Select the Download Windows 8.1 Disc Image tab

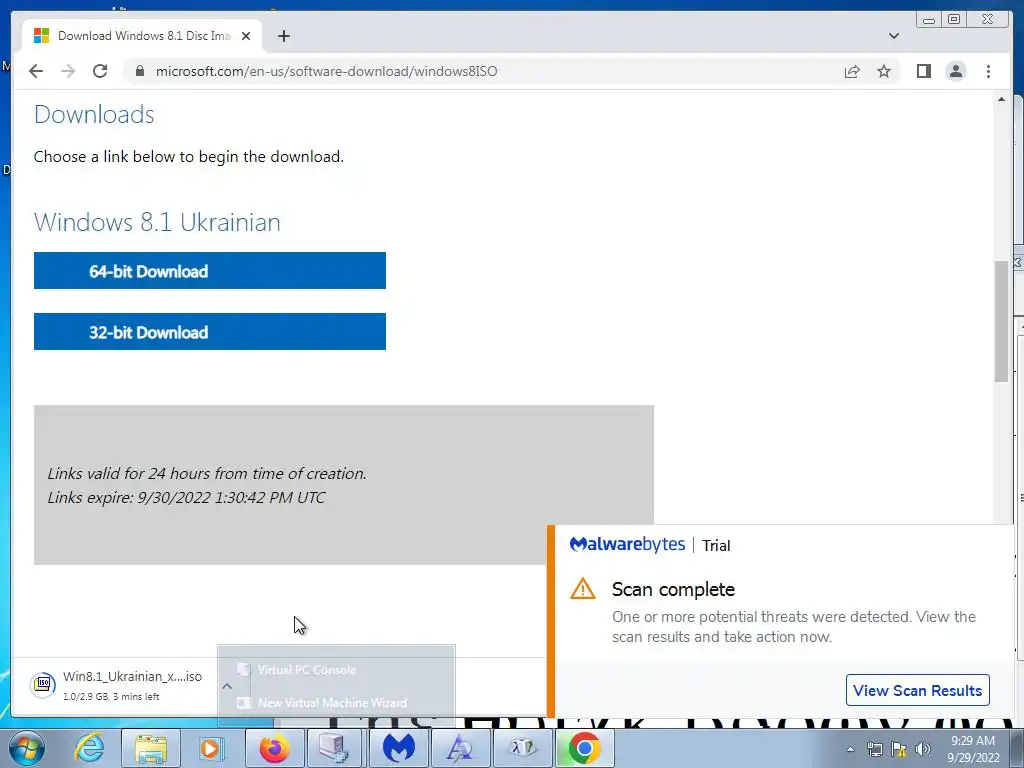click(142, 36)
